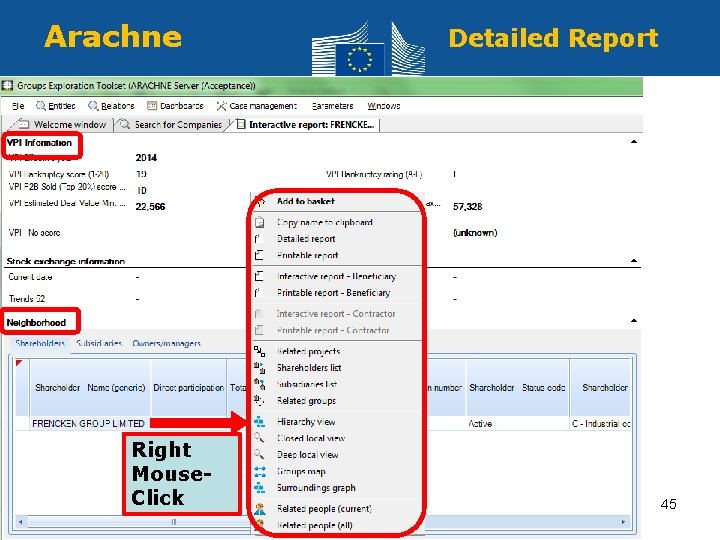
Task: Choose Related people (current) entry
Action: 324,509
